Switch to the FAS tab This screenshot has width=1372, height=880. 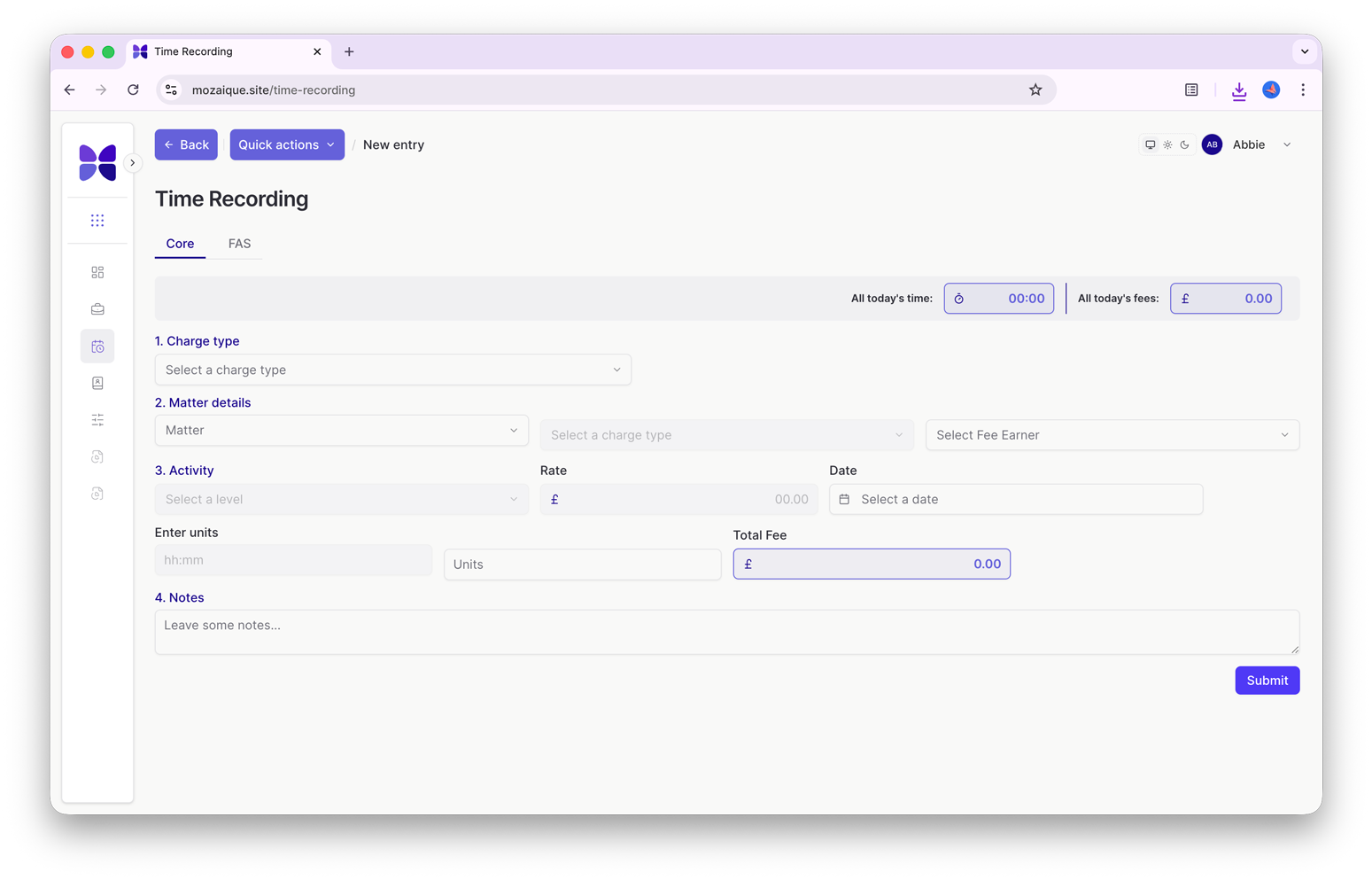coord(239,244)
